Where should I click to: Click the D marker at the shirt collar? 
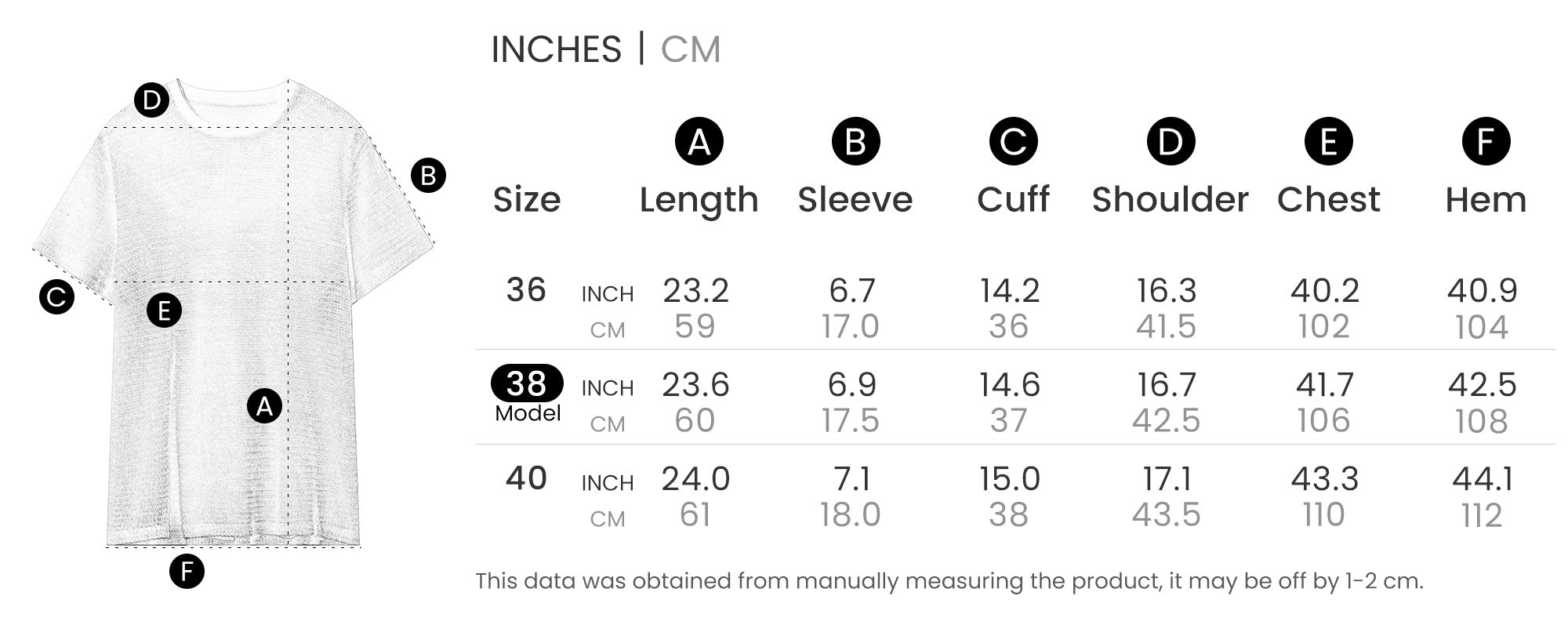(151, 100)
